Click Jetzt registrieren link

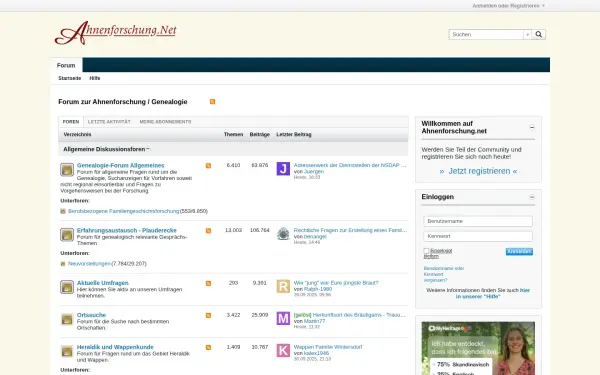click(478, 171)
